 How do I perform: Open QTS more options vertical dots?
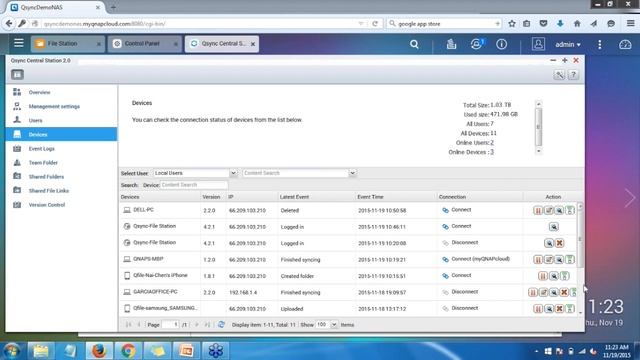pyautogui.click(x=600, y=44)
